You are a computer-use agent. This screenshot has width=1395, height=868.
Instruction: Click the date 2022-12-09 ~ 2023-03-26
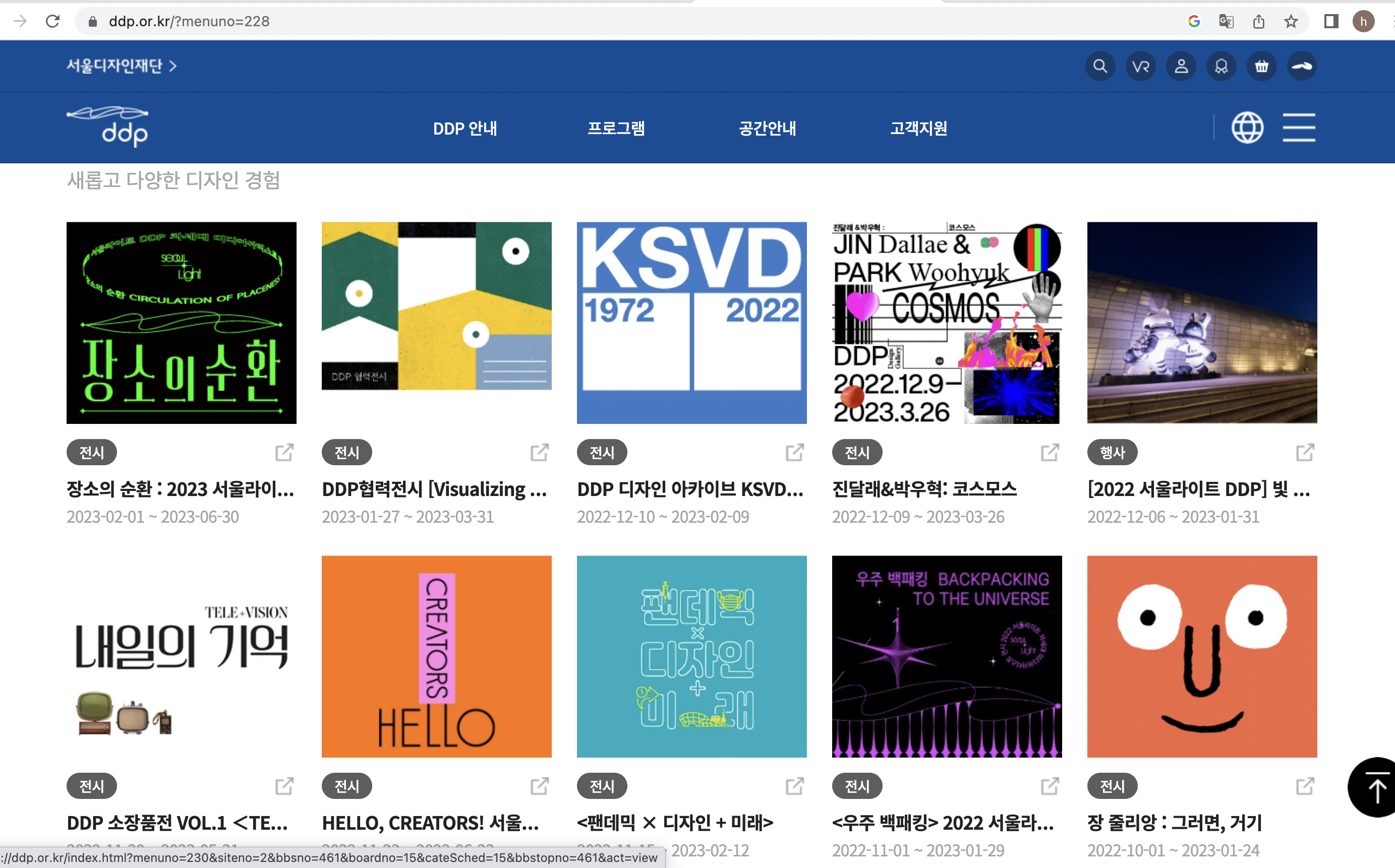918,517
